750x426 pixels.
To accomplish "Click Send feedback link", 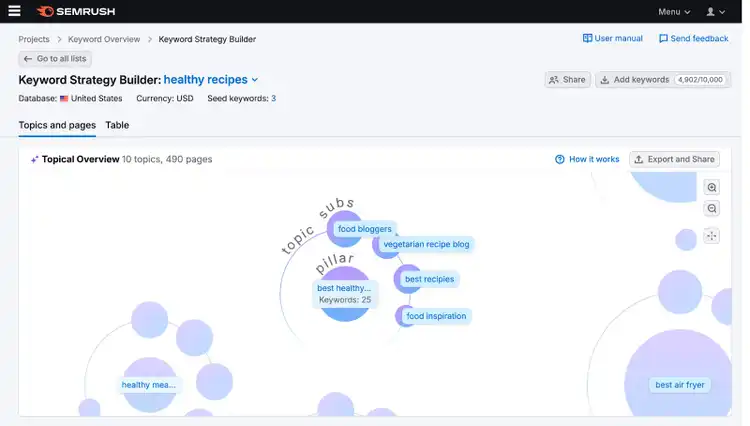I will [x=694, y=38].
